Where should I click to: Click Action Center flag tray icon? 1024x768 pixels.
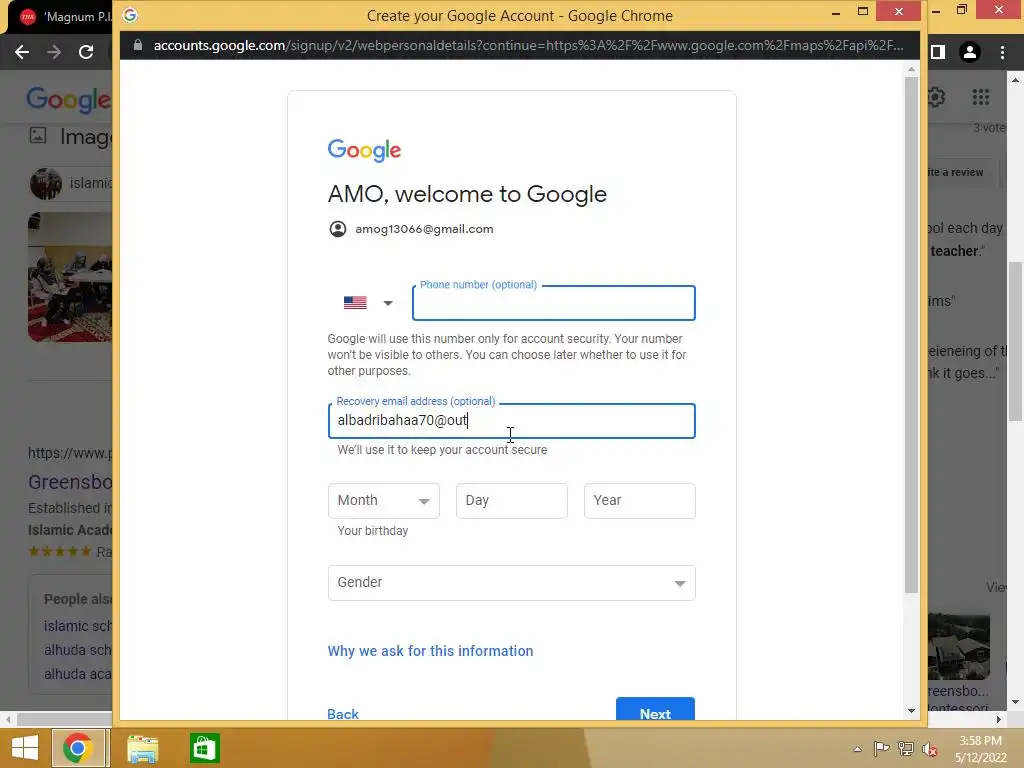[882, 749]
